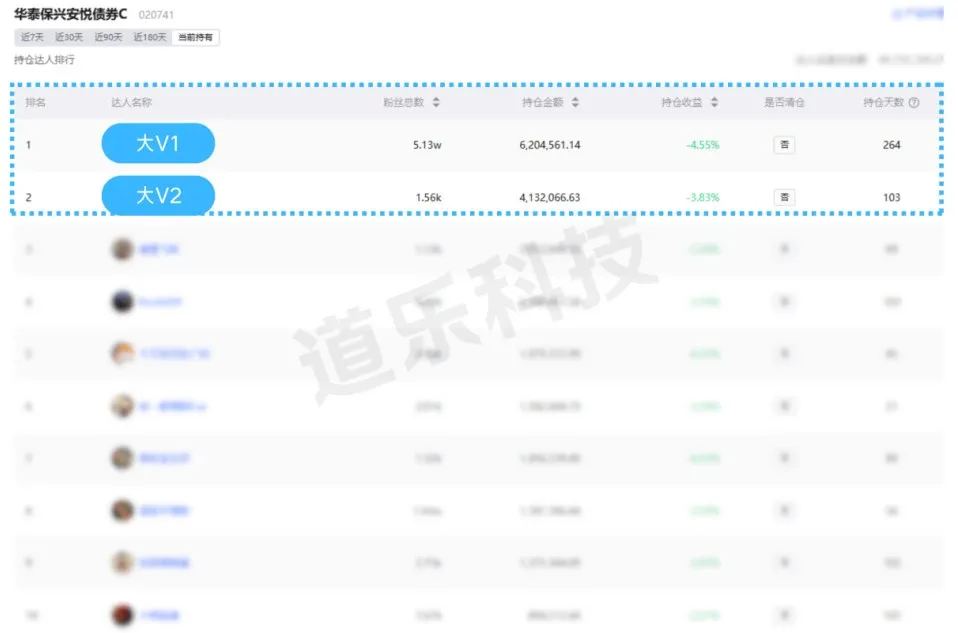
Task: Click the fourth-ranked user's dark avatar
Action: point(122,301)
